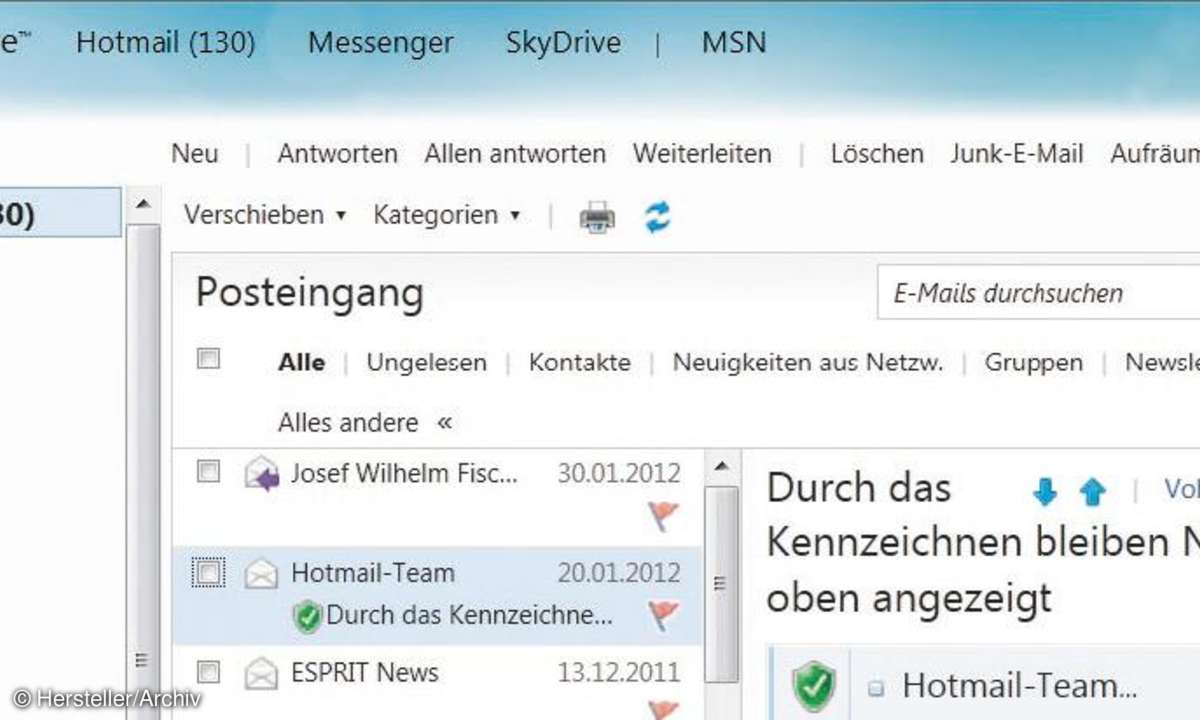This screenshot has height=720, width=1200.
Task: Select the Gruppen filter
Action: 1034,363
